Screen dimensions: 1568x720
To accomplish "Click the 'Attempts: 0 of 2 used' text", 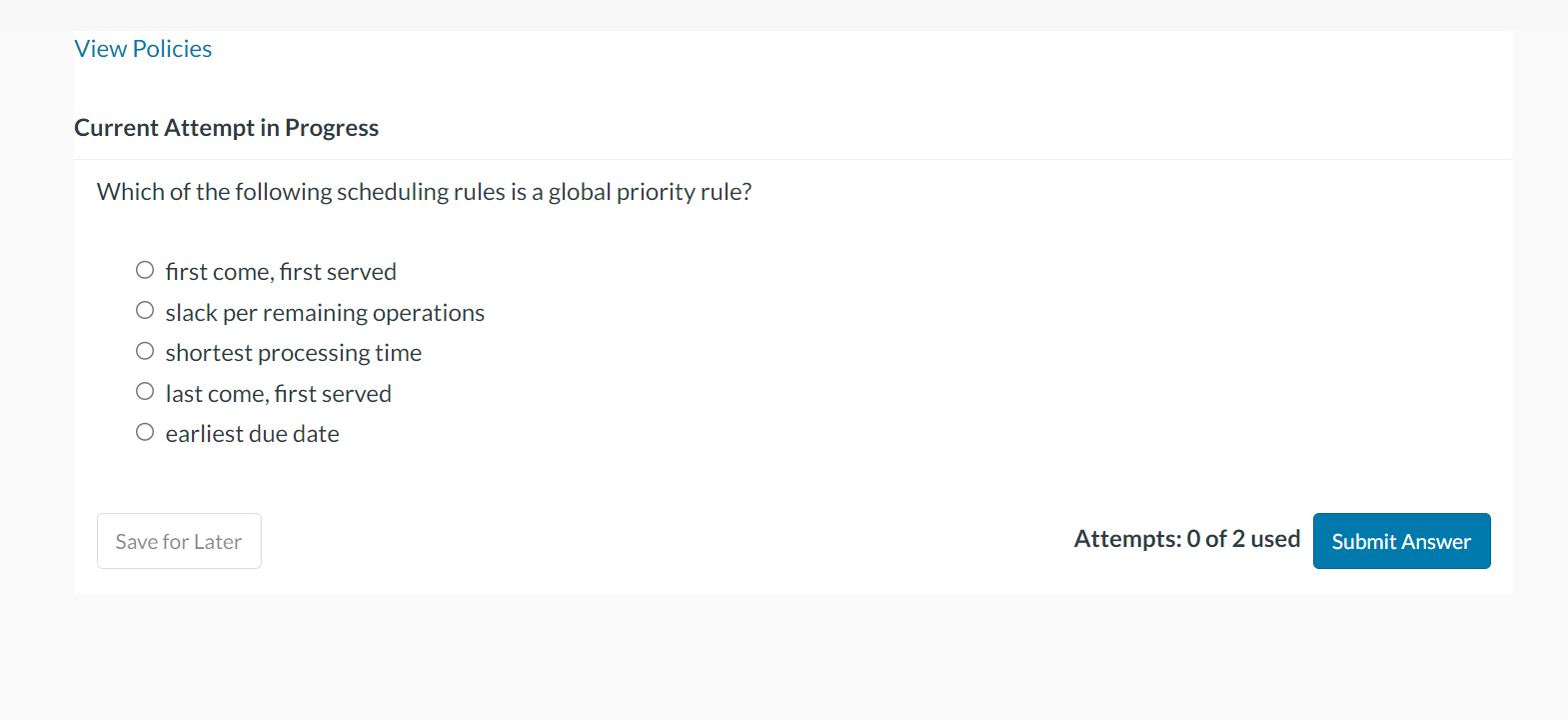I will click(1186, 539).
